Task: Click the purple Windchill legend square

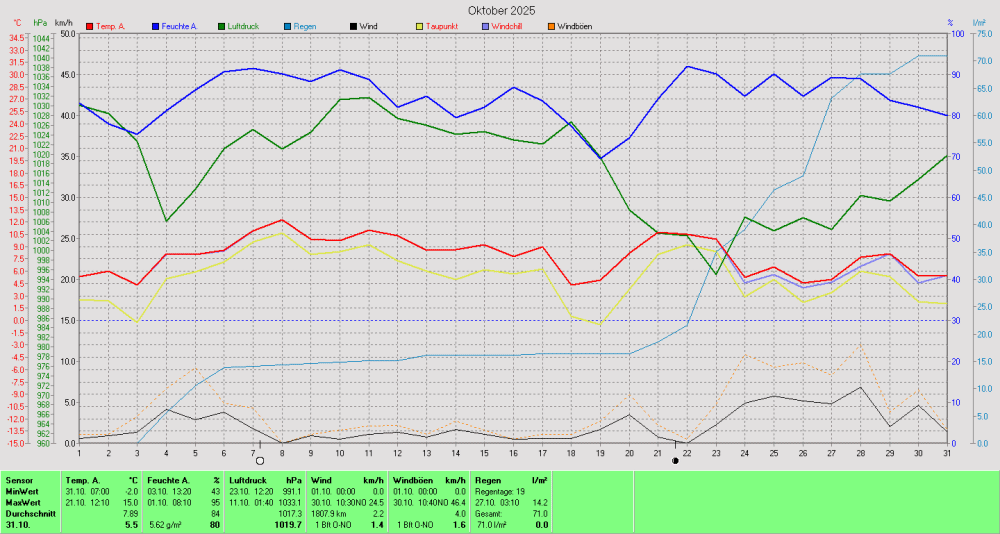Action: coord(485,25)
